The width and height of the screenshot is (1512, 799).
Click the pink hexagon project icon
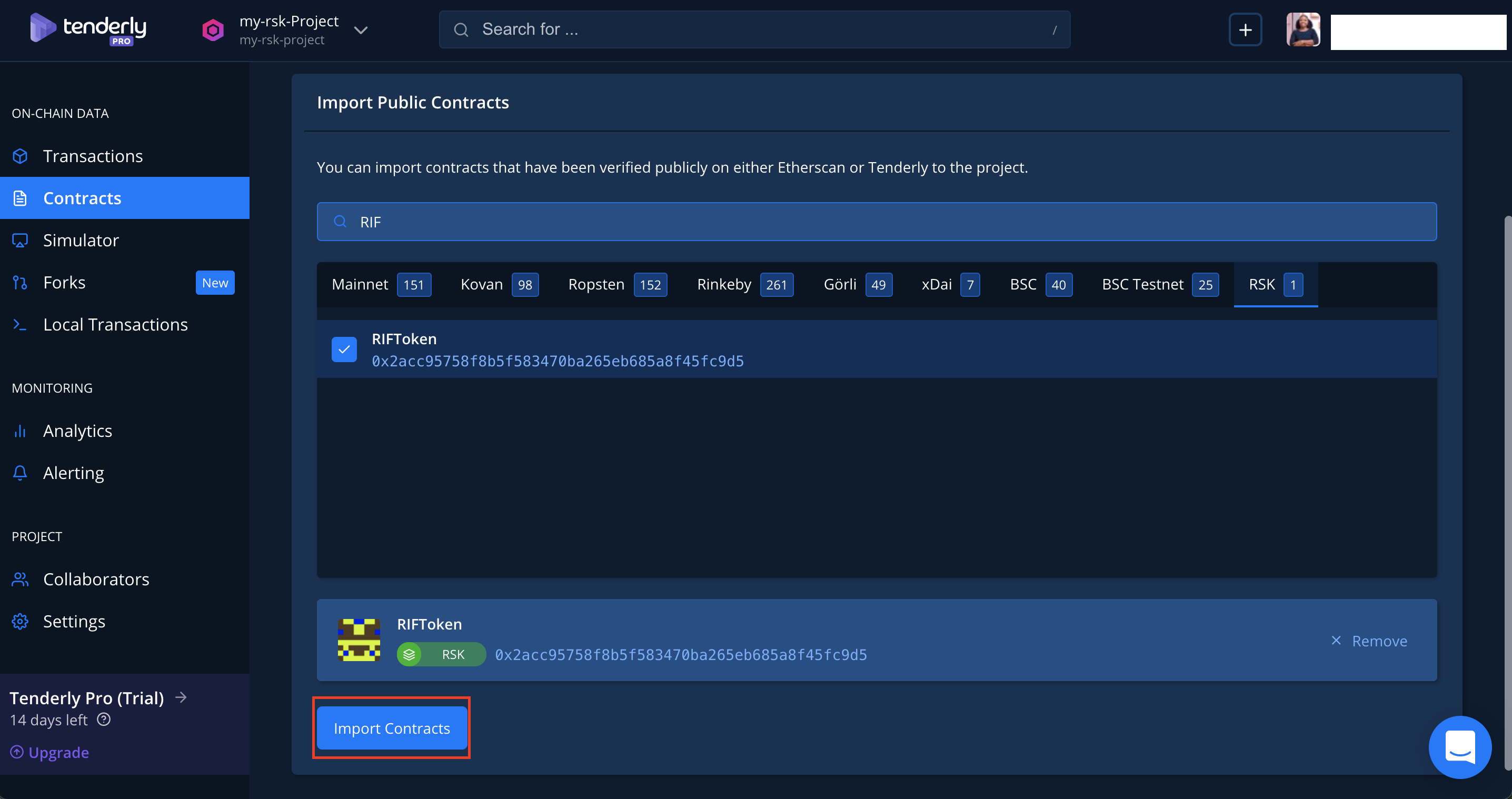pos(213,29)
